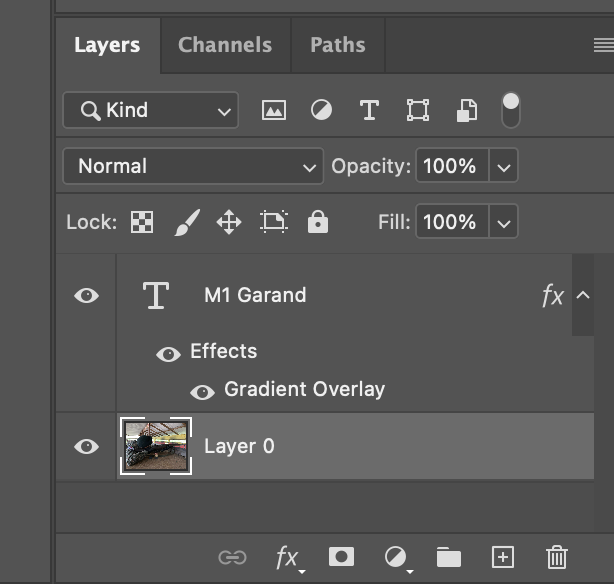Screen dimensions: 614x584
Task: Prevent auto-nesting into artboards lock
Action: coord(274,222)
